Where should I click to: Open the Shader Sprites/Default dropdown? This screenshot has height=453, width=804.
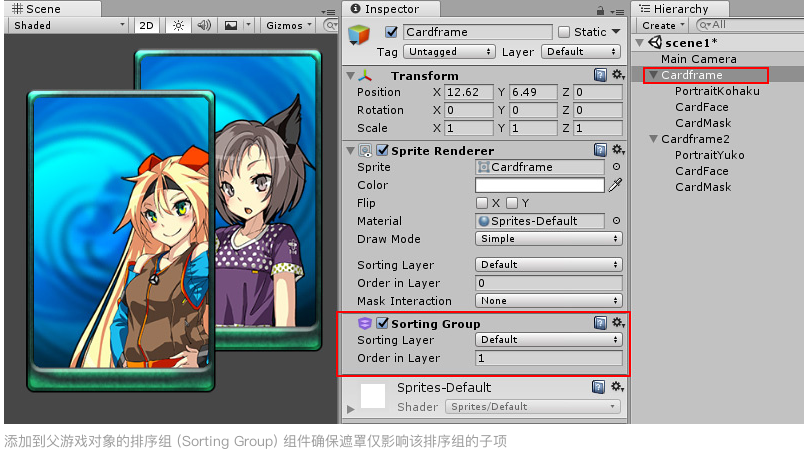tap(533, 407)
